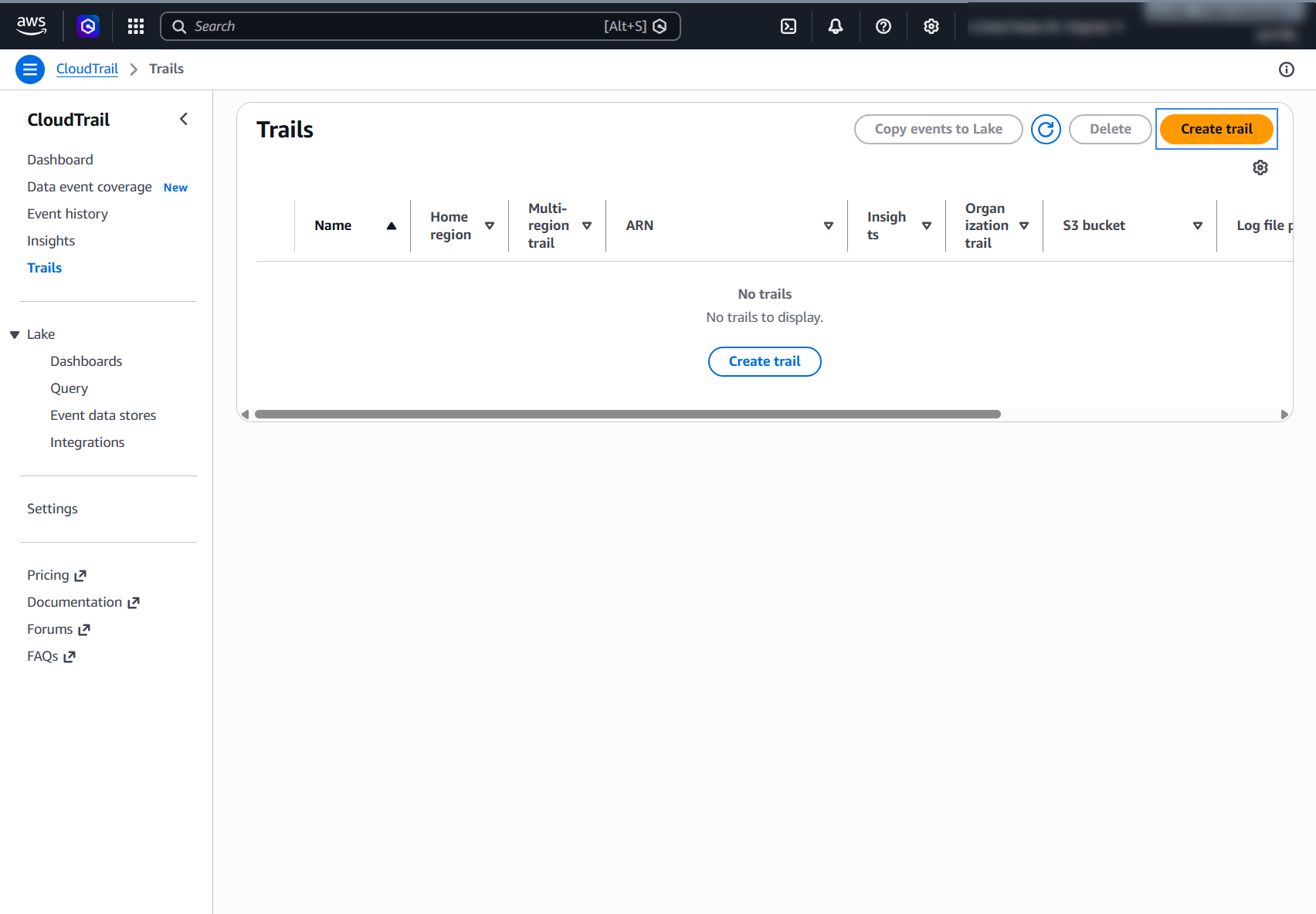The width and height of the screenshot is (1316, 914).
Task: Refresh the trails list
Action: tap(1046, 130)
